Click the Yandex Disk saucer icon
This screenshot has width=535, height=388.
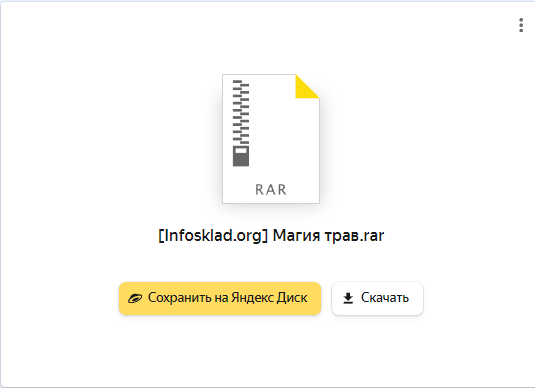point(135,298)
